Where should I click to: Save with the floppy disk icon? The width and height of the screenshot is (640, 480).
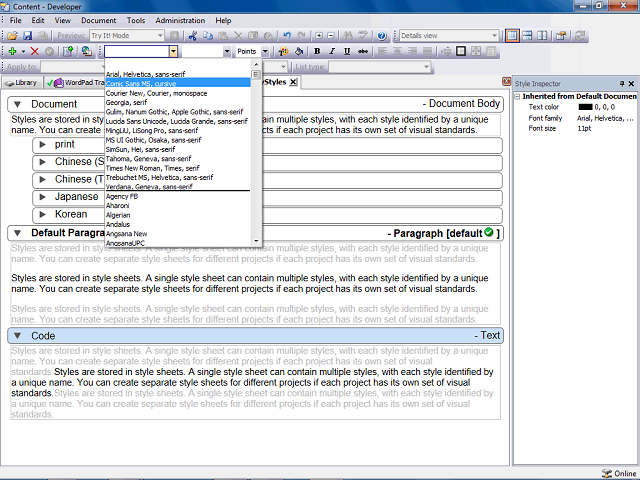click(x=27, y=36)
